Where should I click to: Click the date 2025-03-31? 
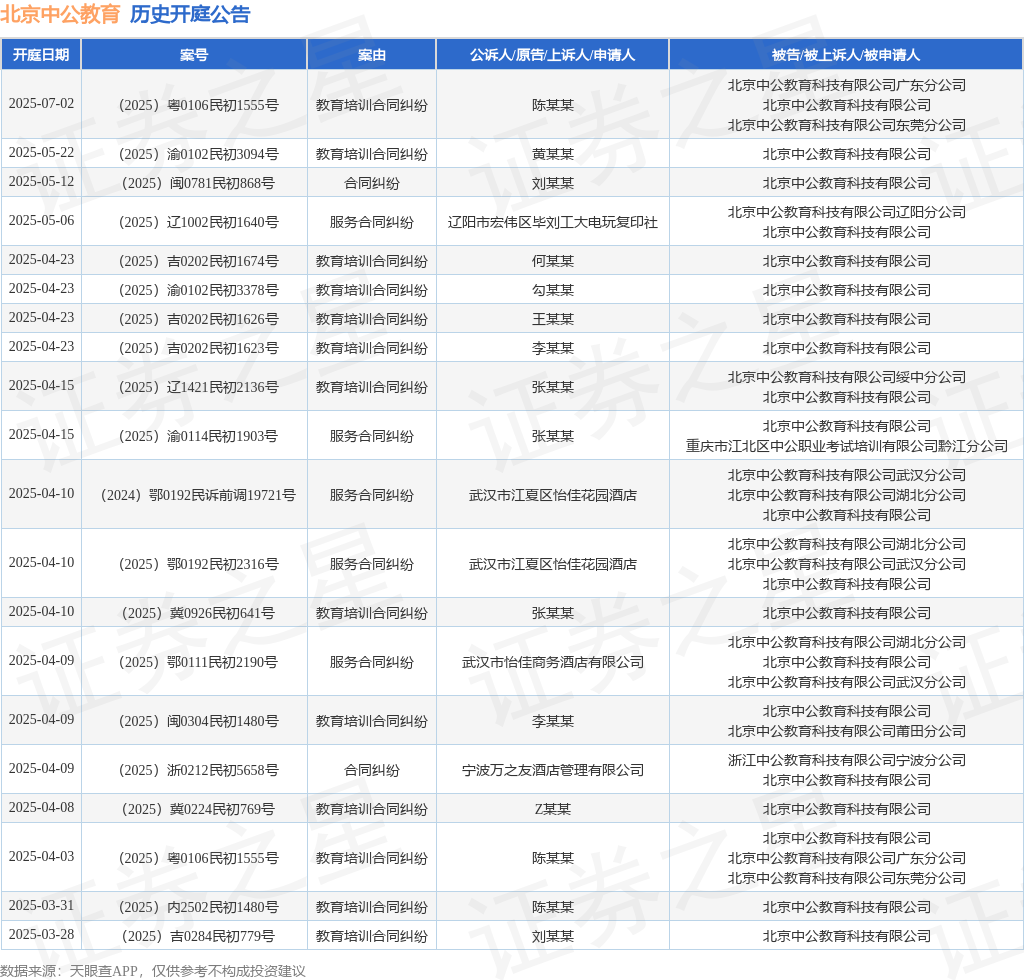pos(41,906)
